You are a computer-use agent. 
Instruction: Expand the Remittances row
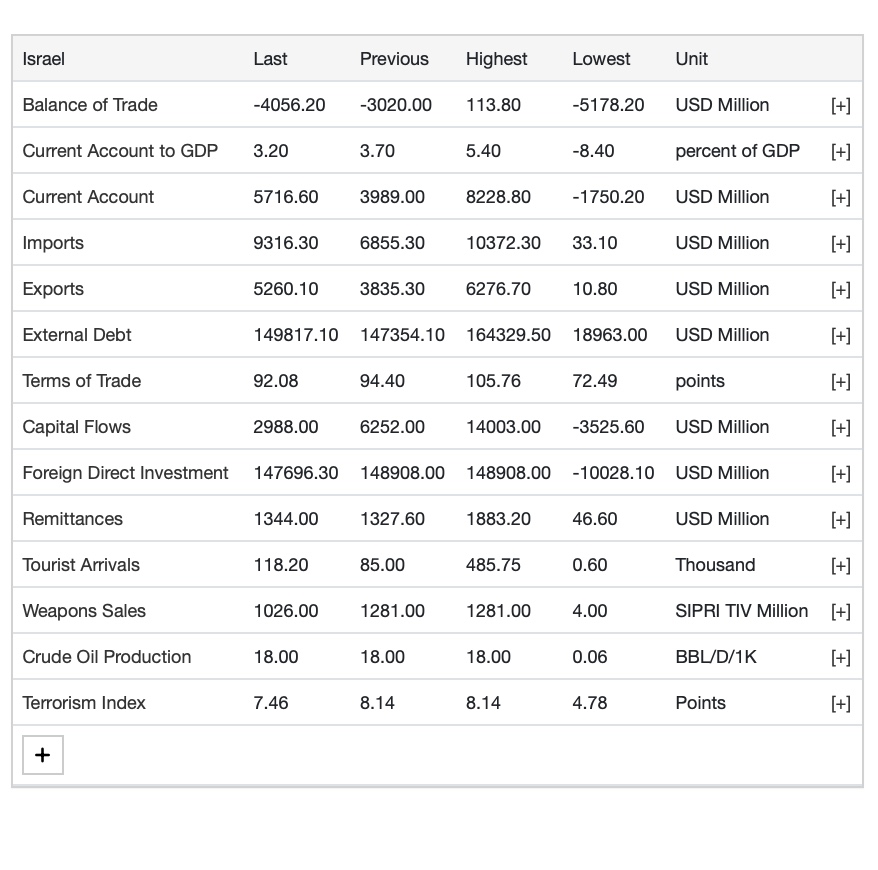(x=840, y=520)
